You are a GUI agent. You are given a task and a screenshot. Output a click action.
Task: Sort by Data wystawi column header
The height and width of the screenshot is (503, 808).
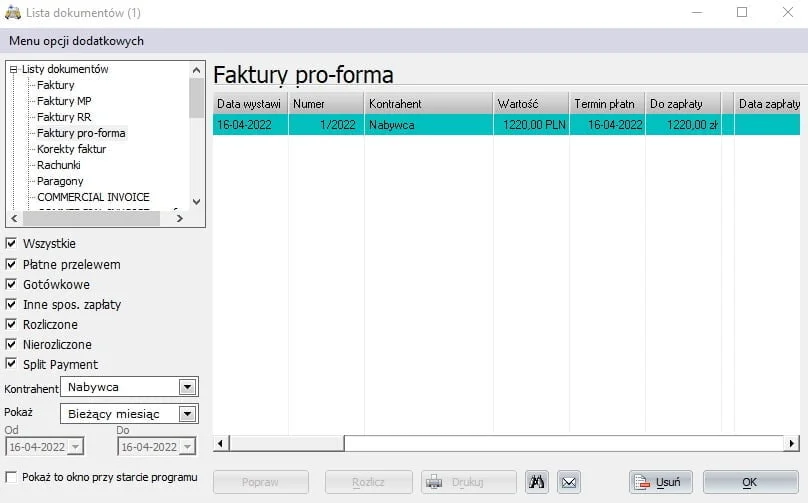[250, 104]
